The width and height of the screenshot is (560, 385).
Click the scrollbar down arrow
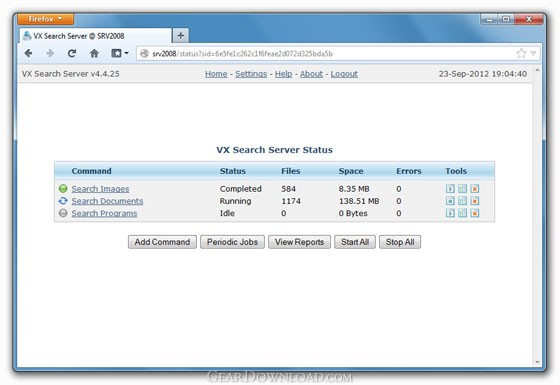[537, 362]
